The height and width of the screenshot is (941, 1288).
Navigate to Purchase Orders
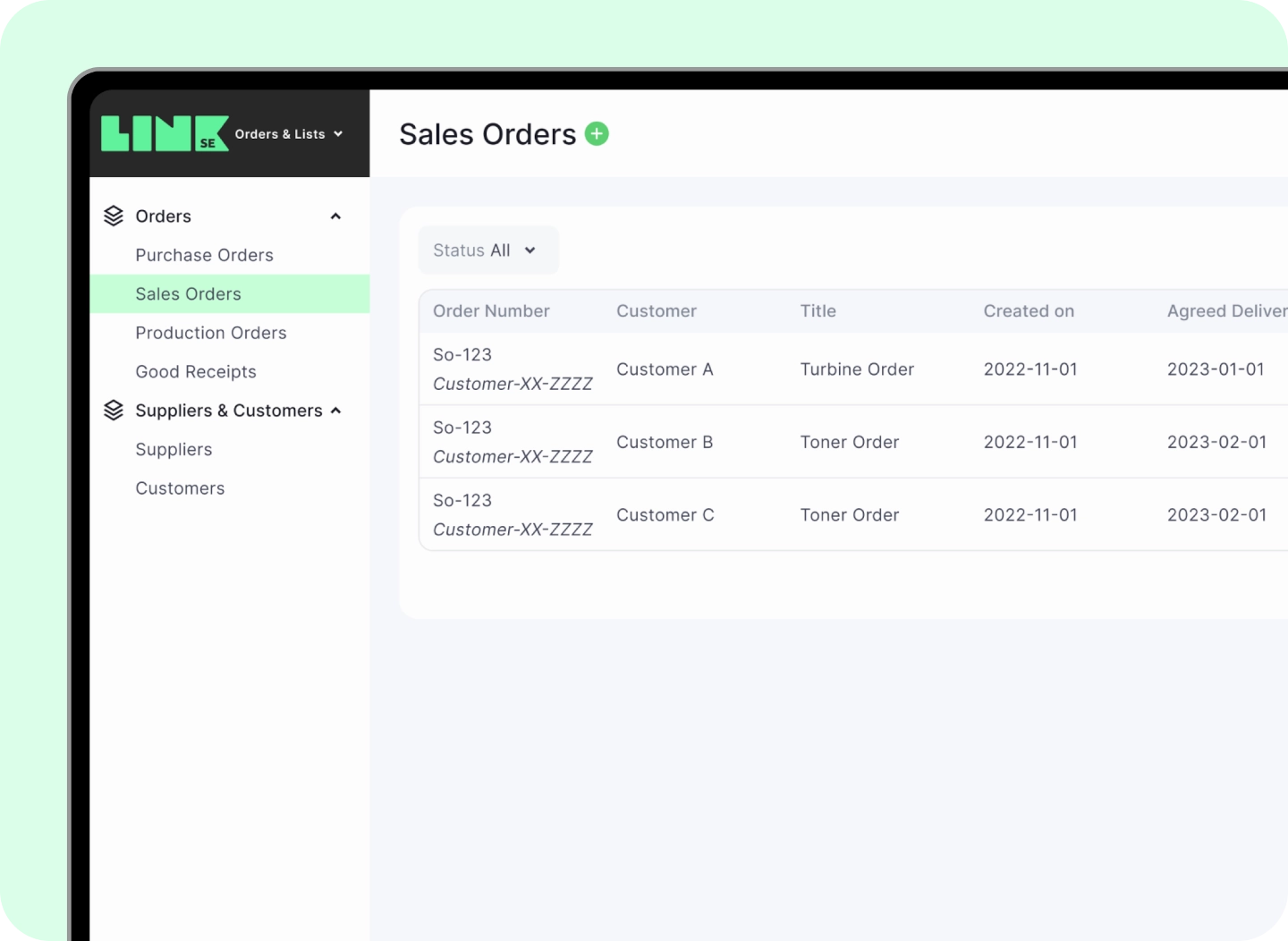coord(204,255)
